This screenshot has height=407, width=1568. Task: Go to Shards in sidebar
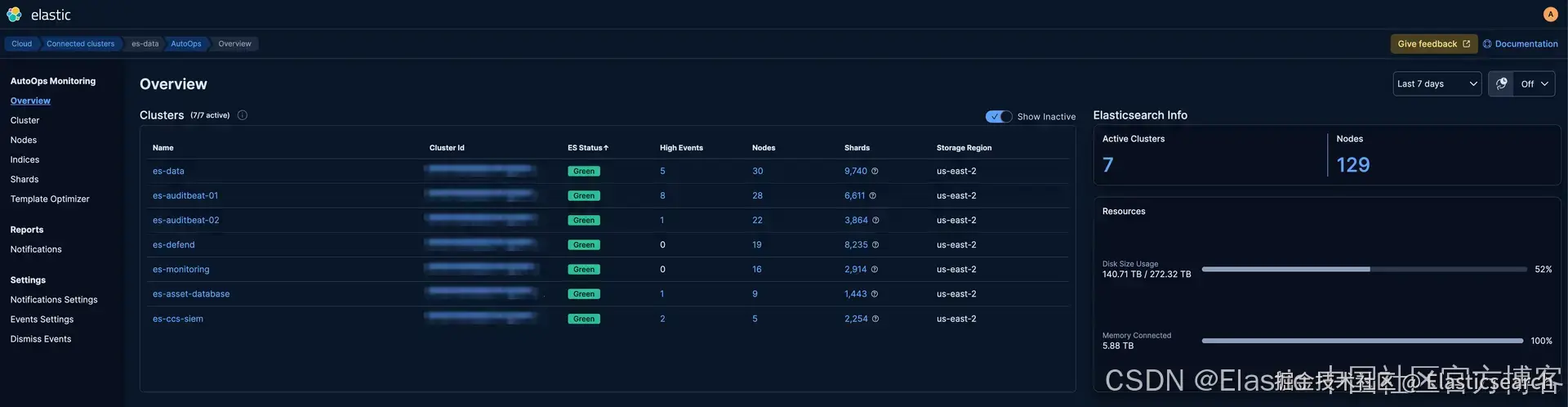pyautogui.click(x=24, y=179)
